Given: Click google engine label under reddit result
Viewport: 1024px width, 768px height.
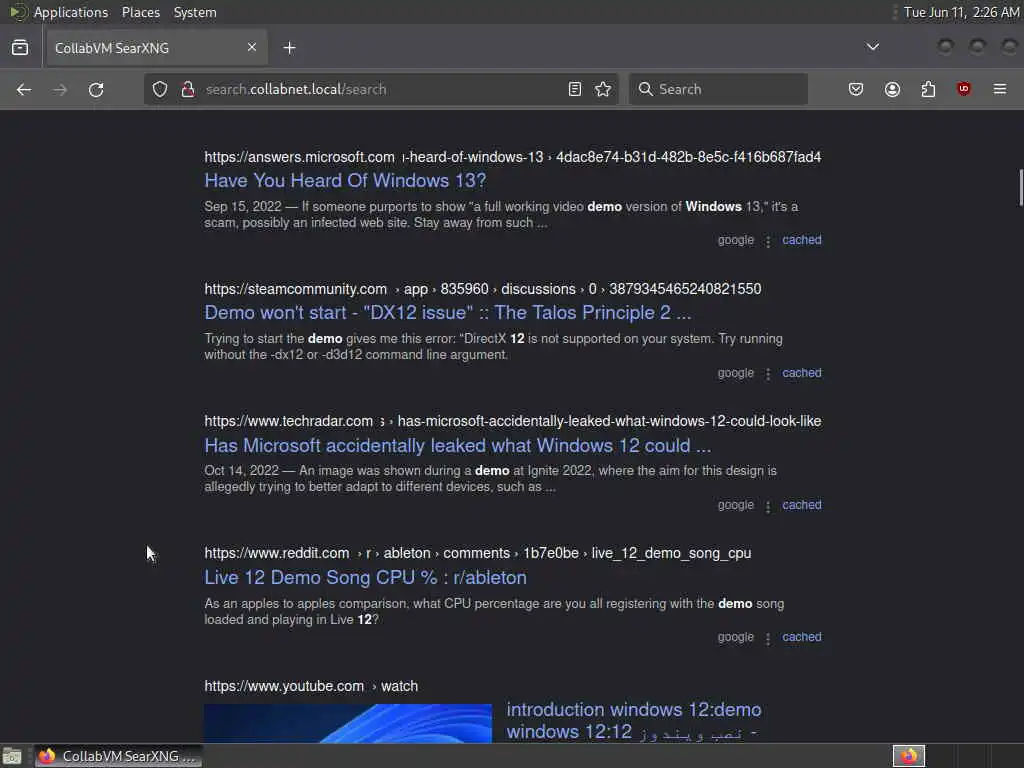Looking at the screenshot, I should pos(735,637).
